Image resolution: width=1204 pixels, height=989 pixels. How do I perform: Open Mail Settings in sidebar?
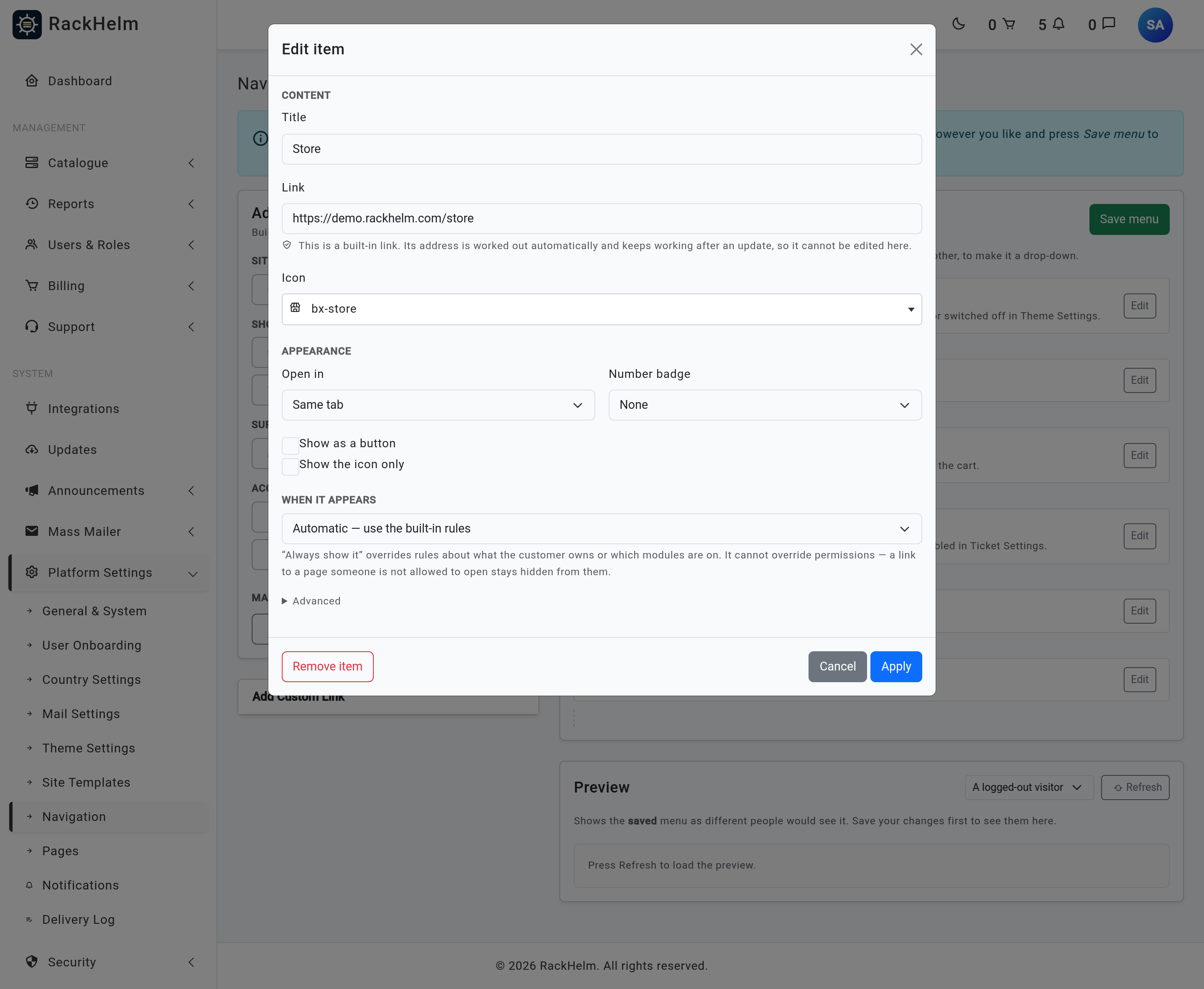(x=81, y=714)
